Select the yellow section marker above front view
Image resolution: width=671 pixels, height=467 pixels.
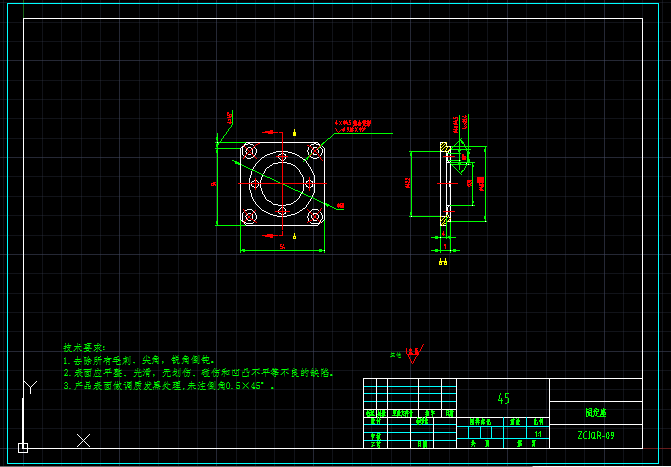294,133
